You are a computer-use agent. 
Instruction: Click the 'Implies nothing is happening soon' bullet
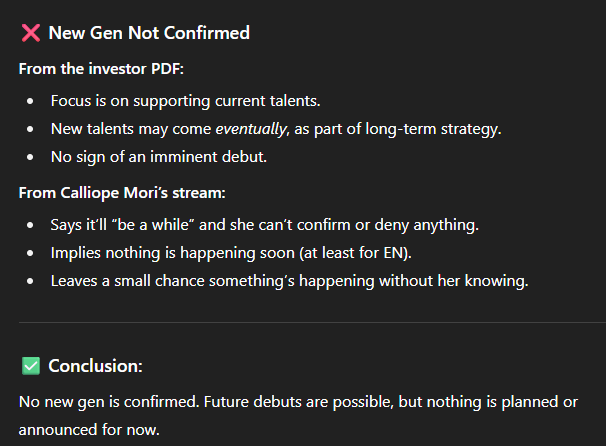[x=231, y=253]
